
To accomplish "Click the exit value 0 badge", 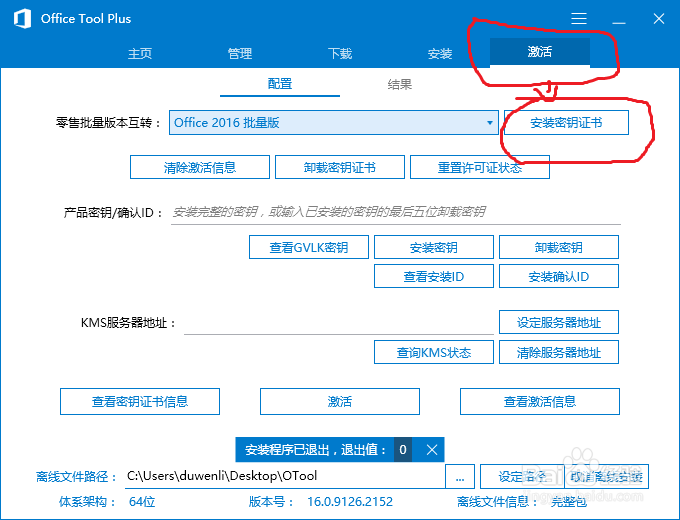I will [x=403, y=450].
